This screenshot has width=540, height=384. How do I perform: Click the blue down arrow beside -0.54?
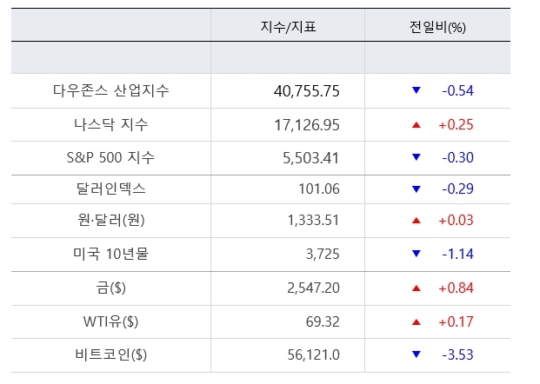416,91
